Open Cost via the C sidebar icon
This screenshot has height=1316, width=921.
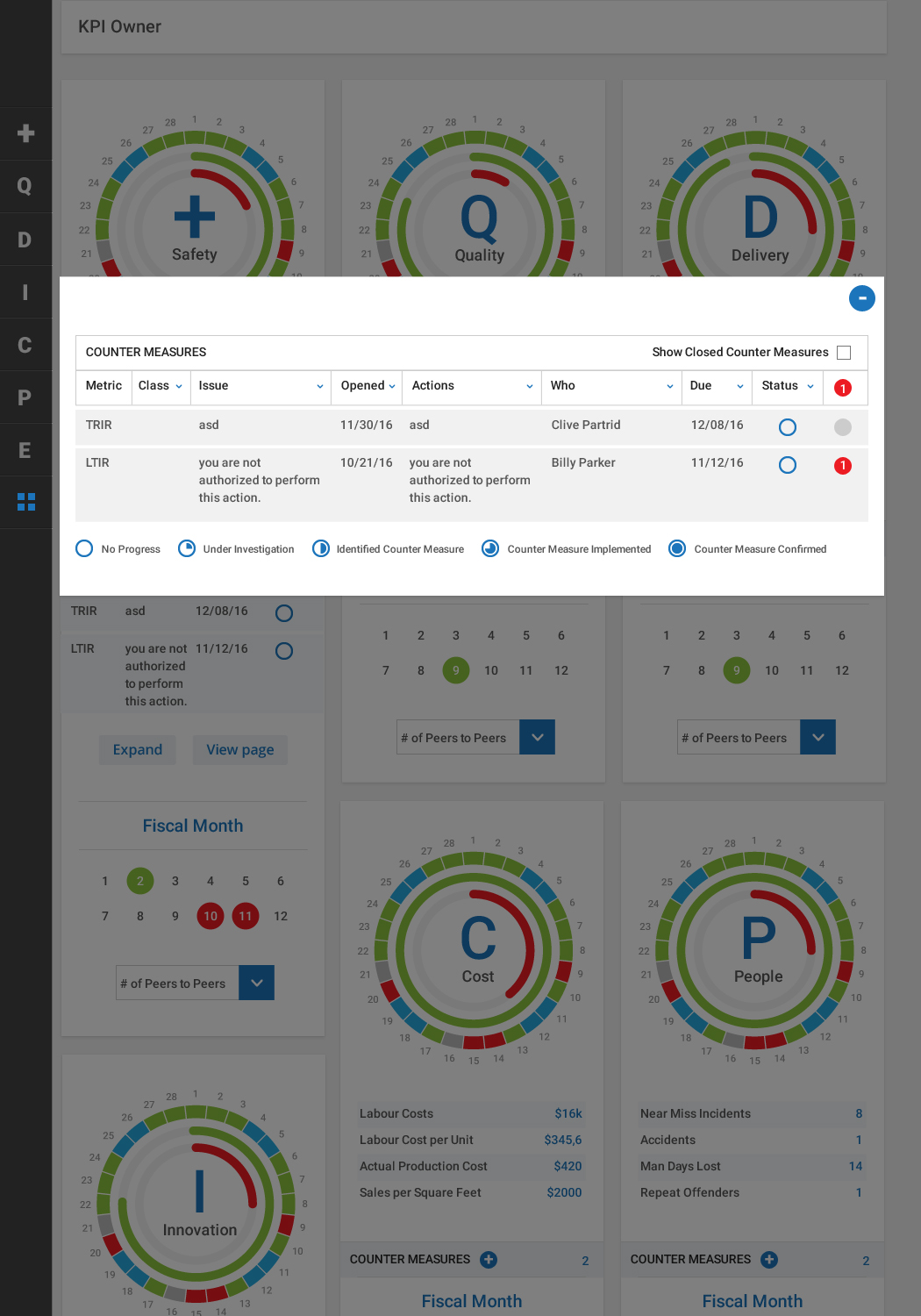click(25, 345)
